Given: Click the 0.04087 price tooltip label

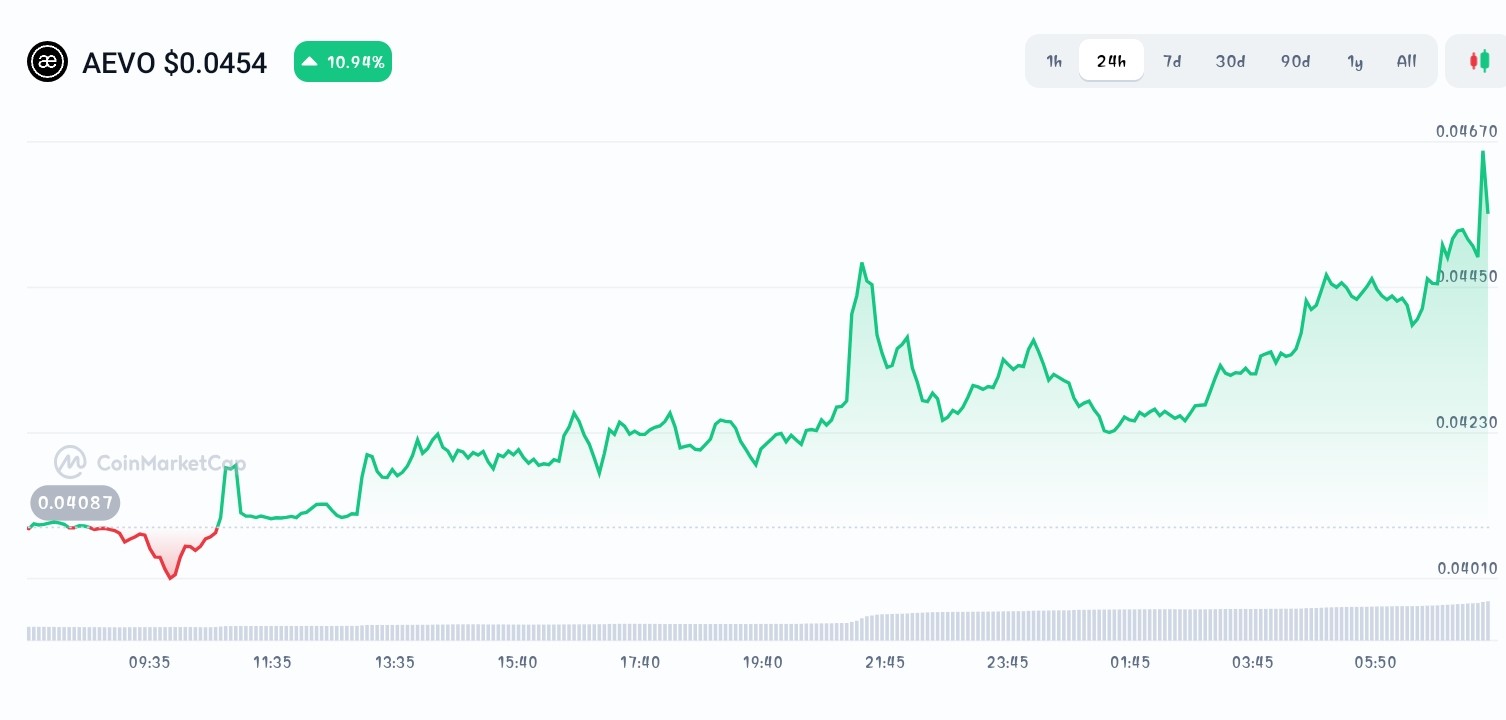Looking at the screenshot, I should pos(74,503).
